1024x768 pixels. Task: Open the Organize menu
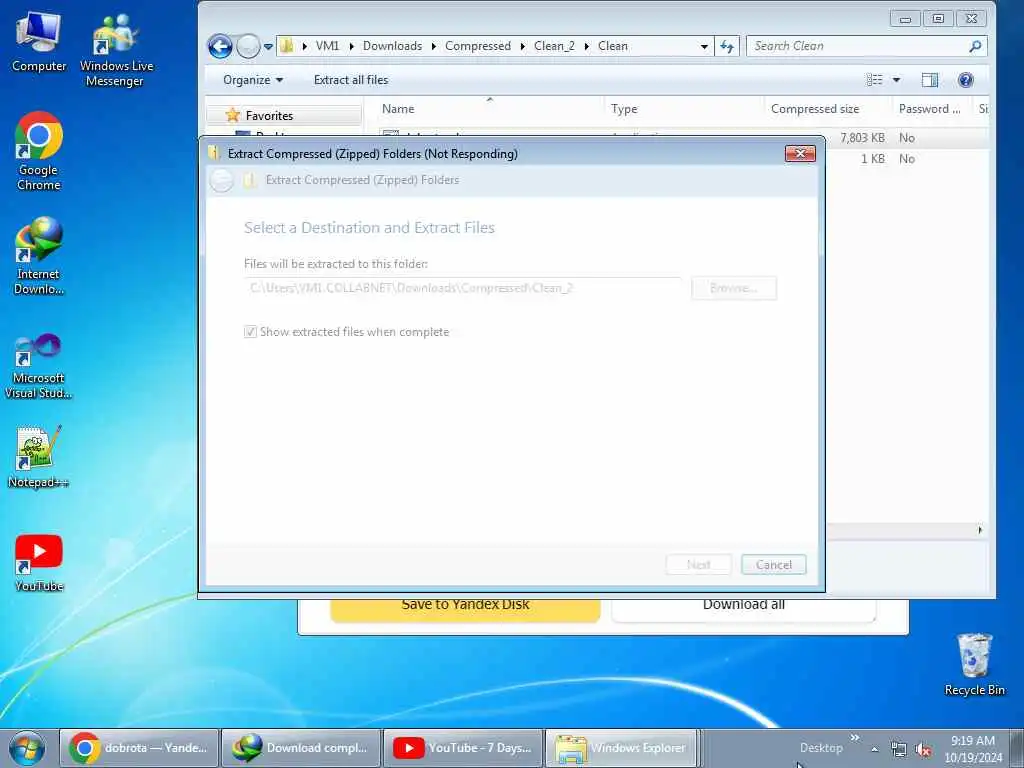(x=253, y=80)
